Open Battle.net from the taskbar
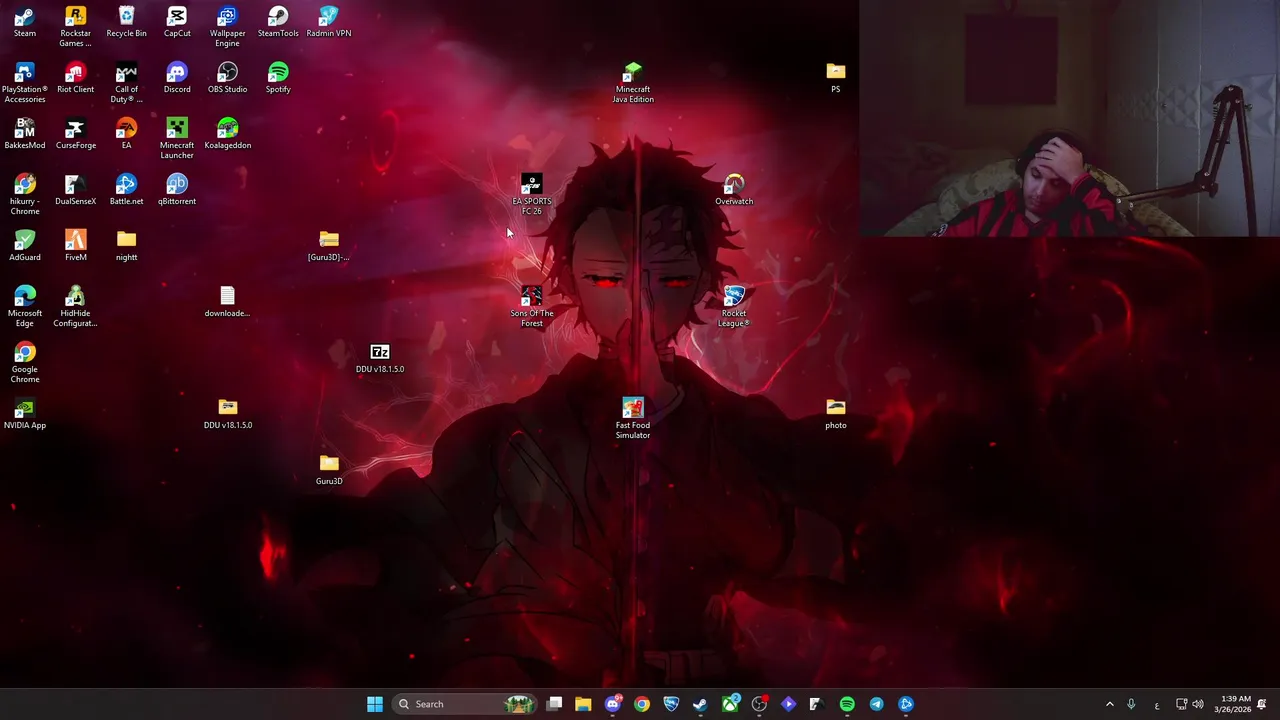 [x=906, y=704]
